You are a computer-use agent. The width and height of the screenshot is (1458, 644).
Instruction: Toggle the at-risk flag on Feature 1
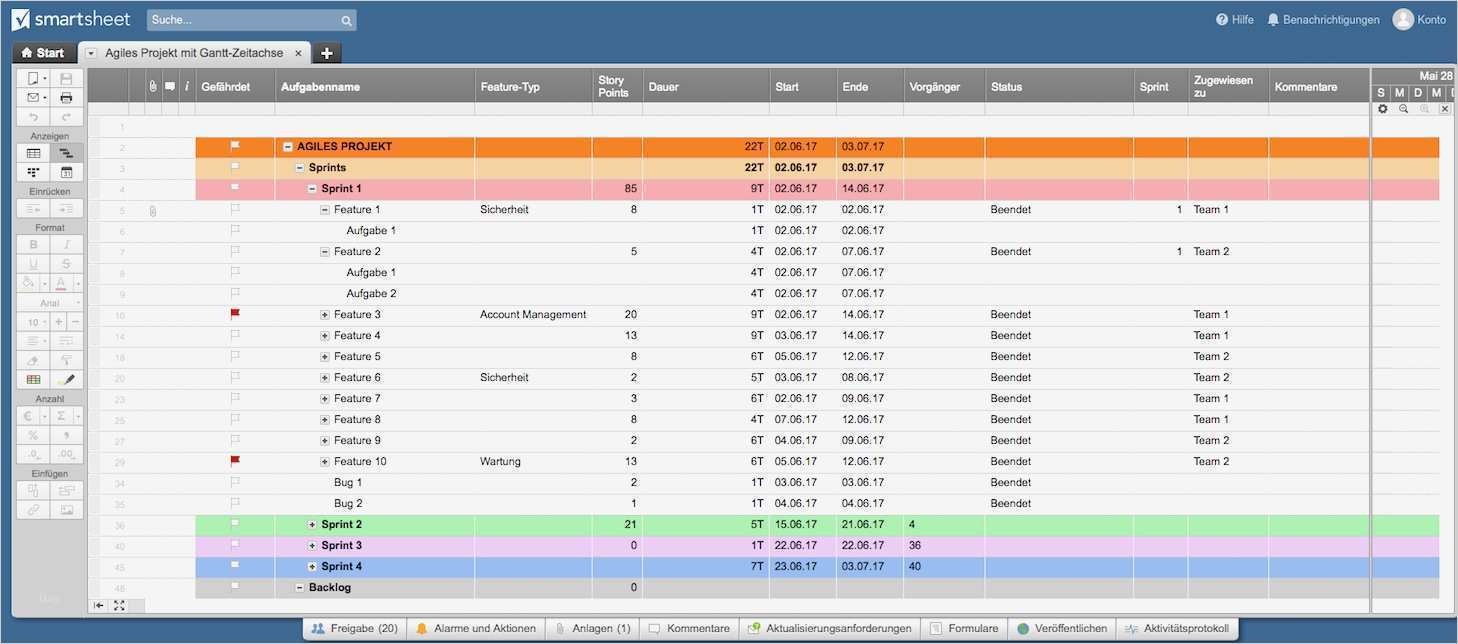tap(236, 209)
